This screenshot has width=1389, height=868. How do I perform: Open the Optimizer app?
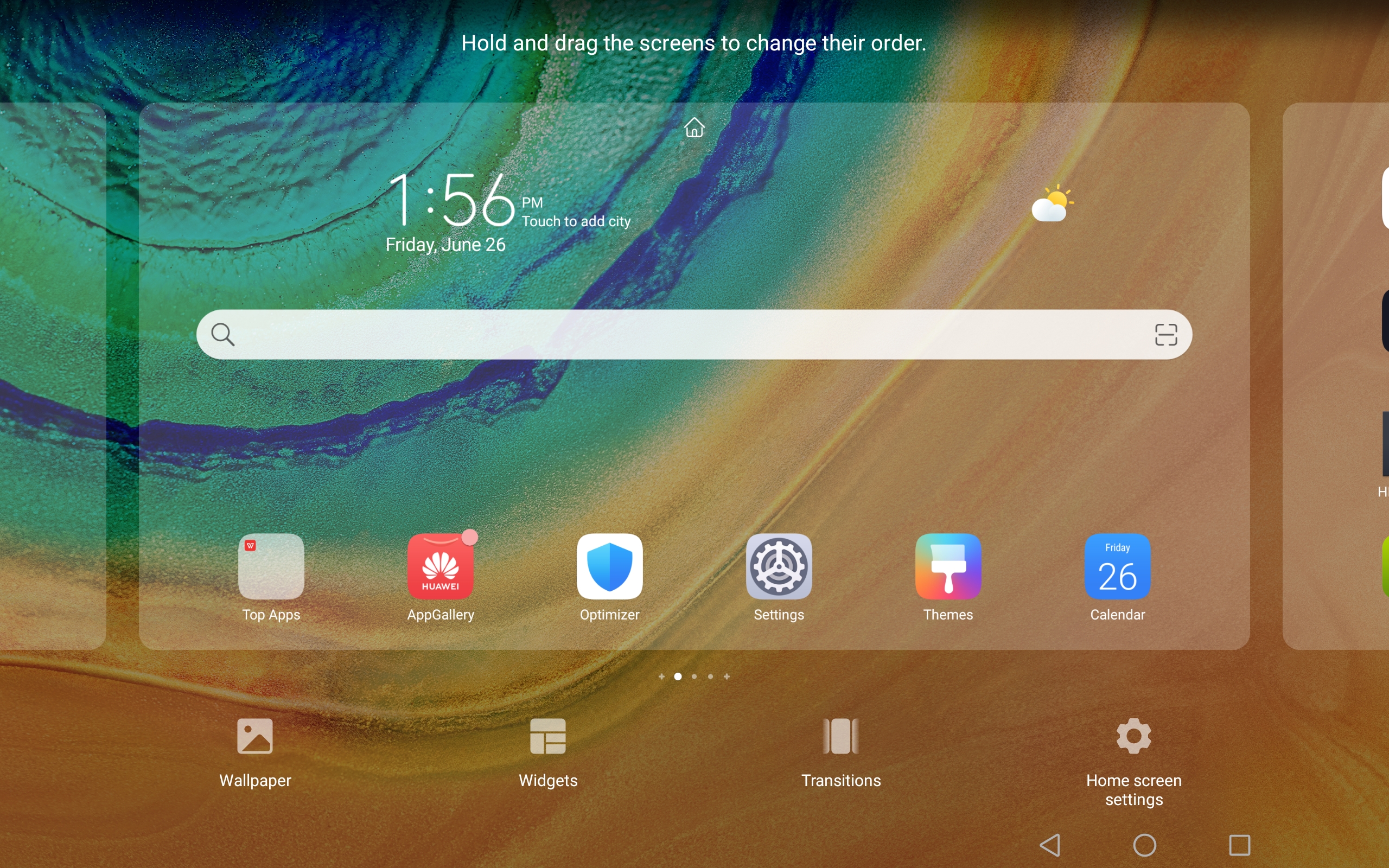coord(609,566)
